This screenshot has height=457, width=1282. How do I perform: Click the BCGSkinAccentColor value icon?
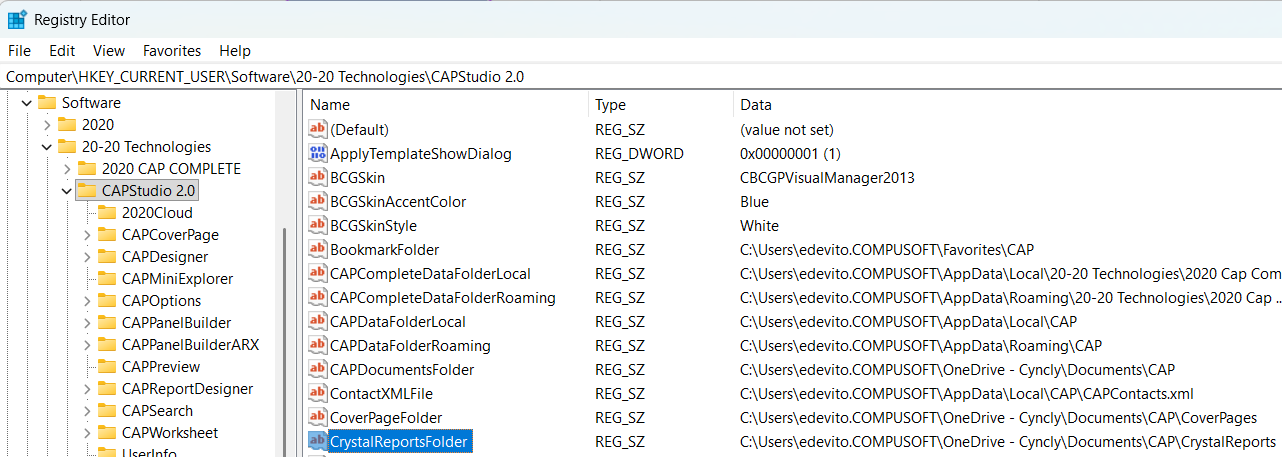coord(318,201)
